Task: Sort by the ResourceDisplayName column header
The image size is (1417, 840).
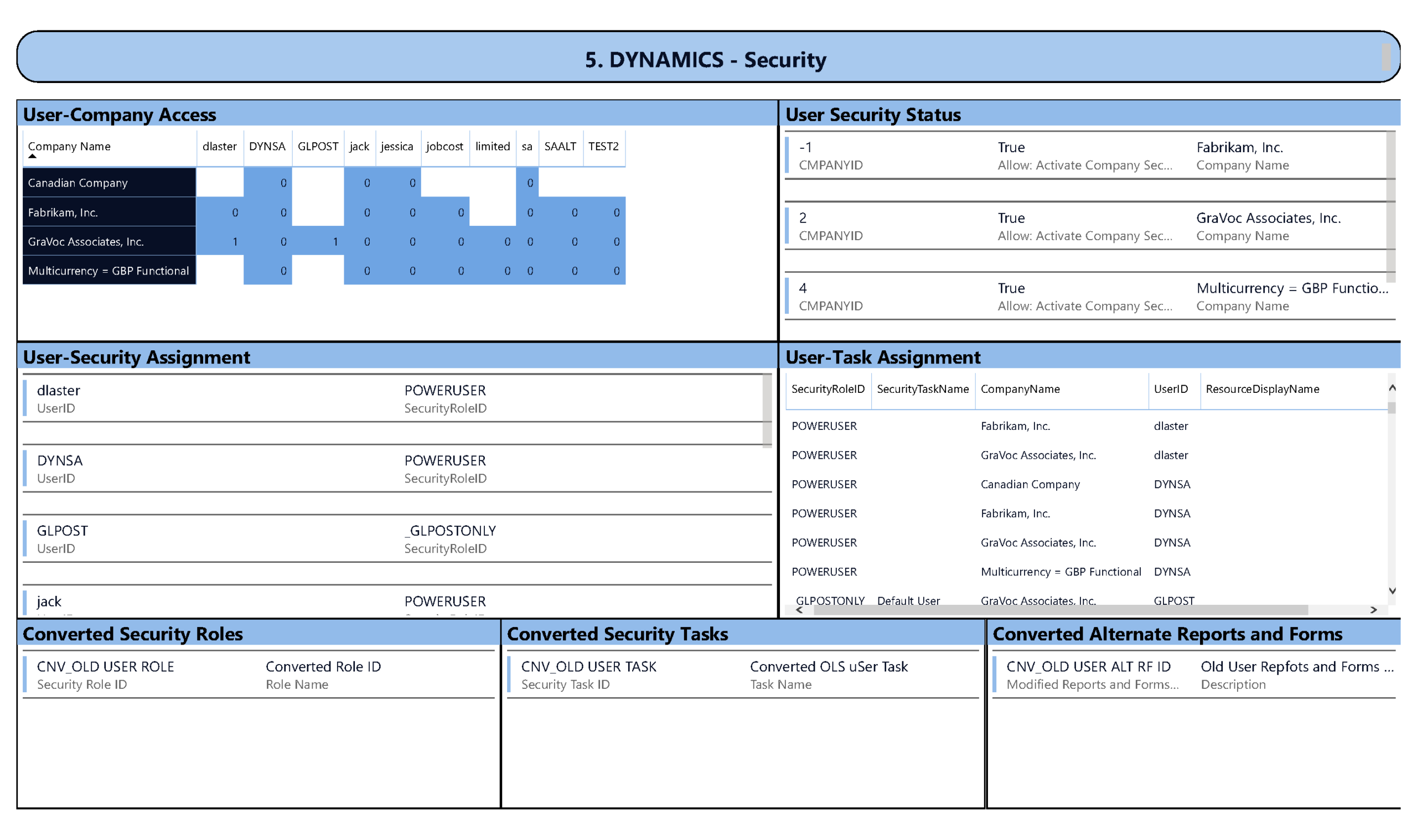Action: [1262, 390]
